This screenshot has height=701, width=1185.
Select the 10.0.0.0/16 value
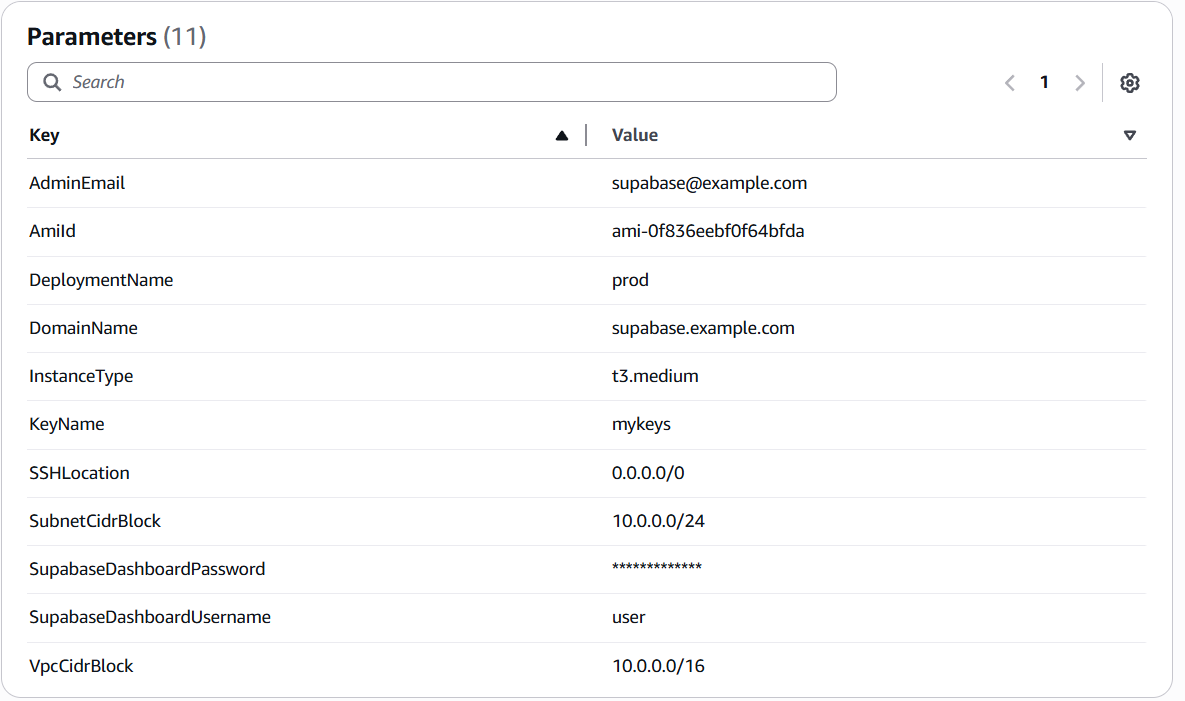click(658, 666)
